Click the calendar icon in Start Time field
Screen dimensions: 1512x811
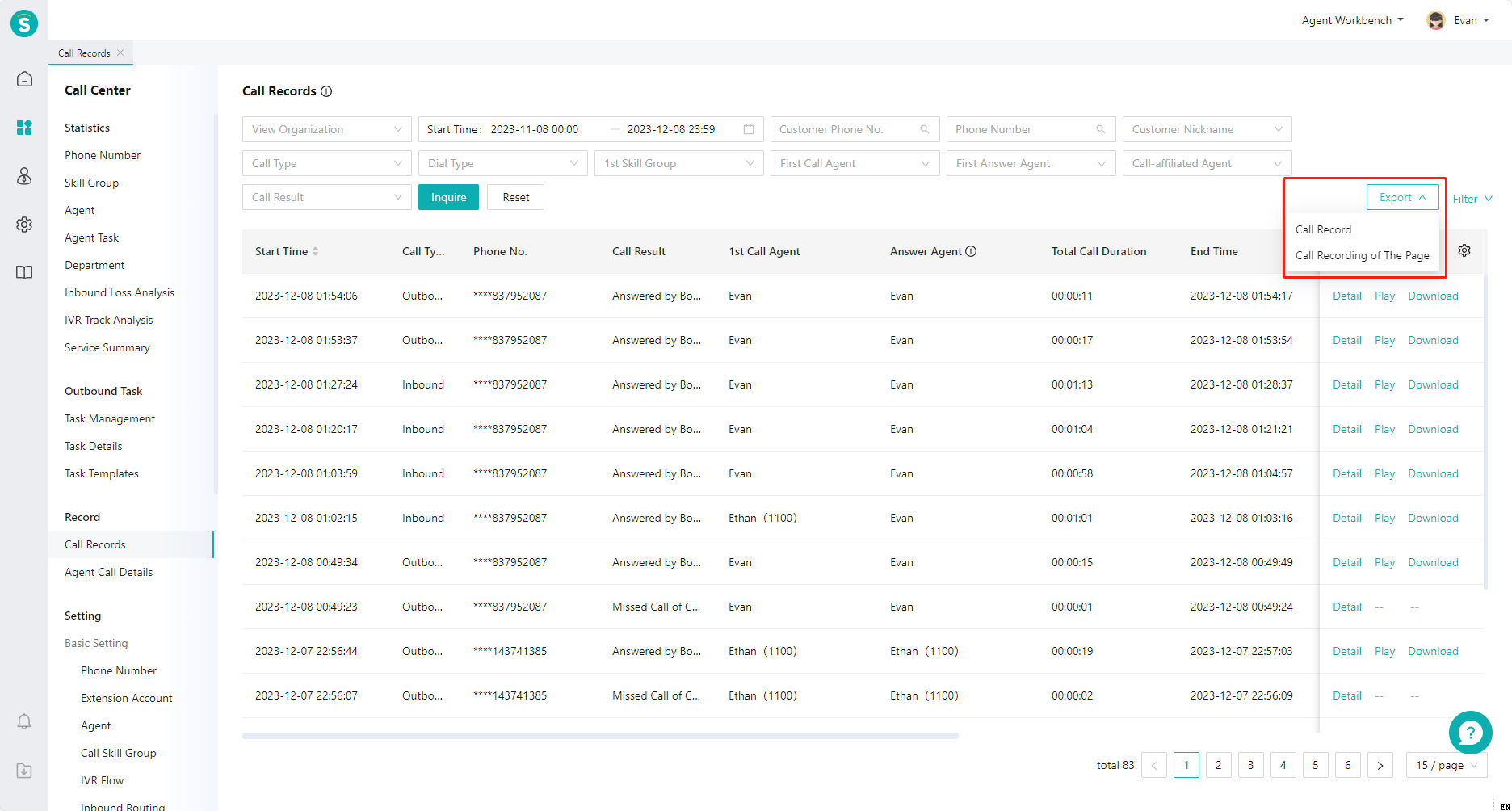tap(749, 129)
